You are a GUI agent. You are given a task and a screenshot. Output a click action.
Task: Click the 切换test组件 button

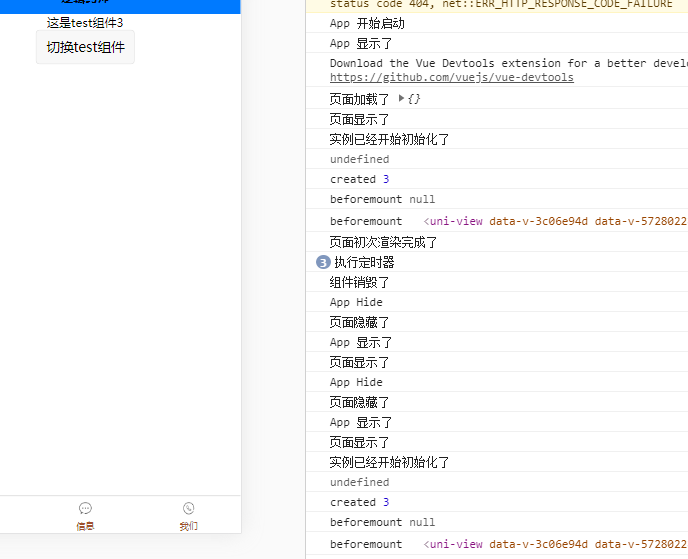(85, 47)
